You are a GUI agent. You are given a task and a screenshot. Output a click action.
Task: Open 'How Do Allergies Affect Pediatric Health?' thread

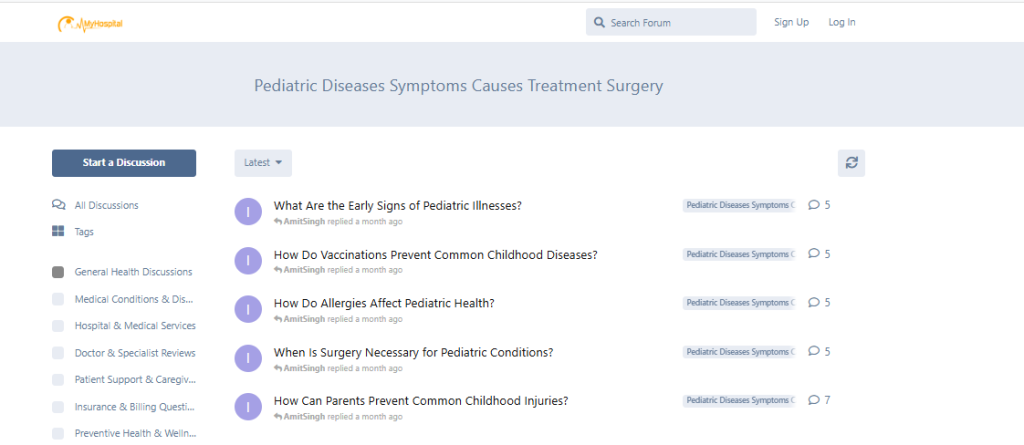(384, 303)
